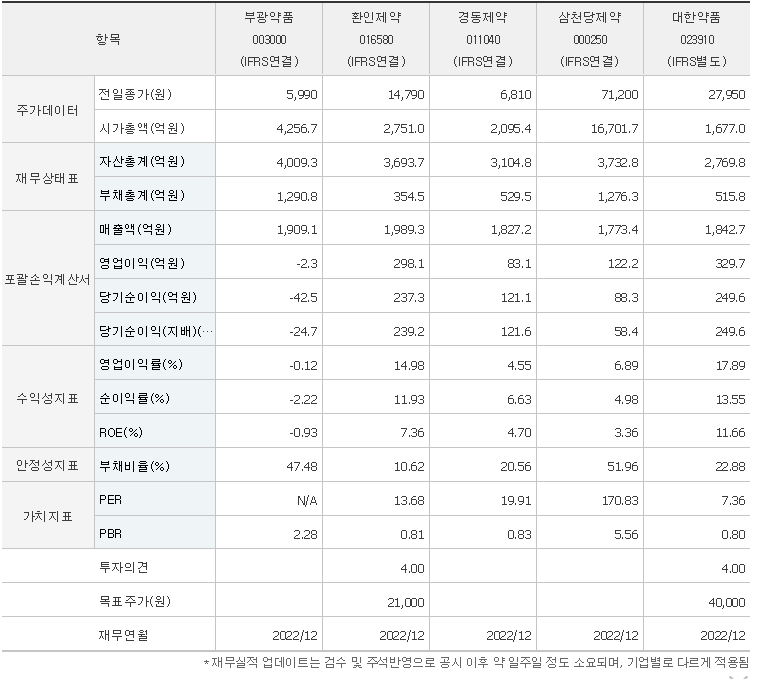
Task: Select the 포괄손익계산서 category cell
Action: coord(48,279)
